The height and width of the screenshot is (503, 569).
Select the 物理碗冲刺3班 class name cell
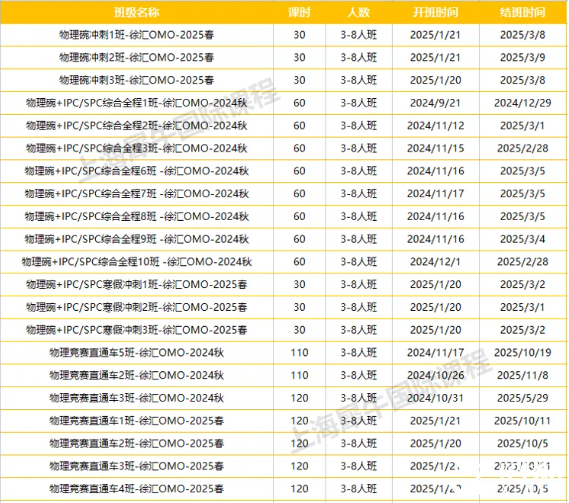point(136,80)
